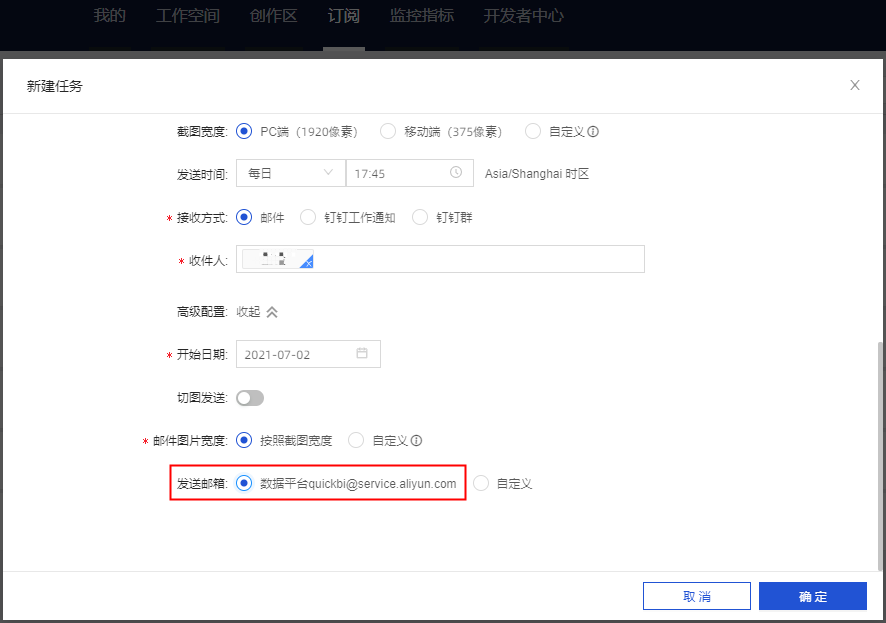Toggle the 切图发送 switch
The height and width of the screenshot is (623, 886).
point(250,398)
